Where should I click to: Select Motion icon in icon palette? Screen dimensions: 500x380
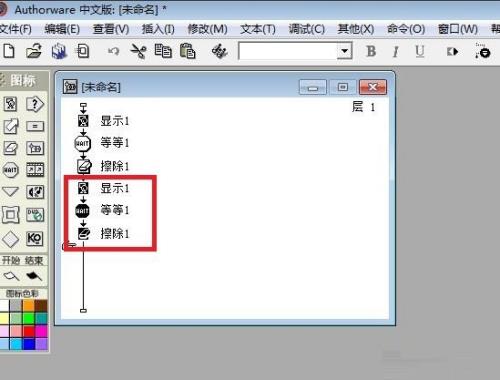click(10, 126)
